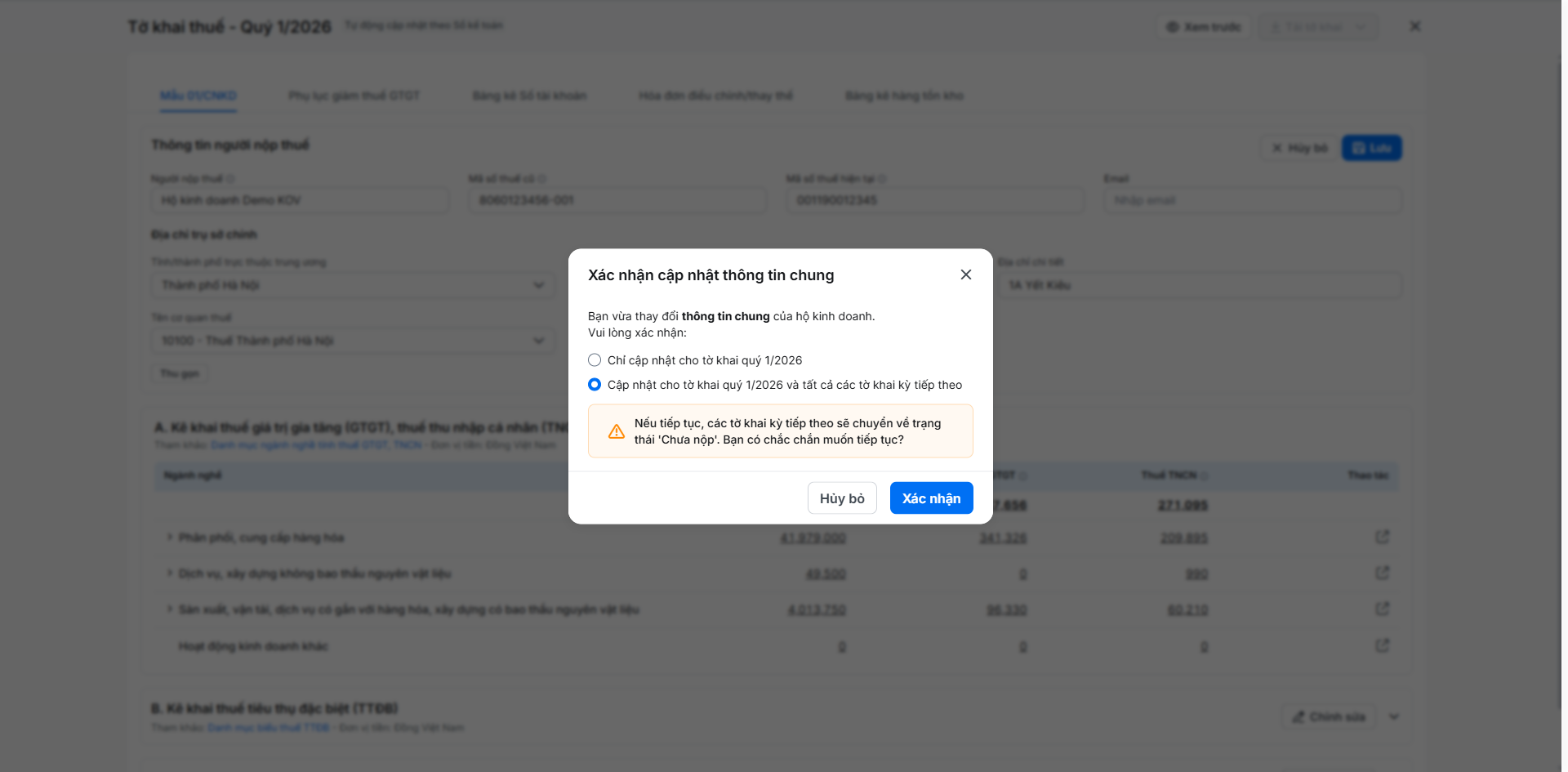This screenshot has height=772, width=1568.
Task: Open the action icon for Hoạt động kinh doanh khác
Action: pos(1382,645)
